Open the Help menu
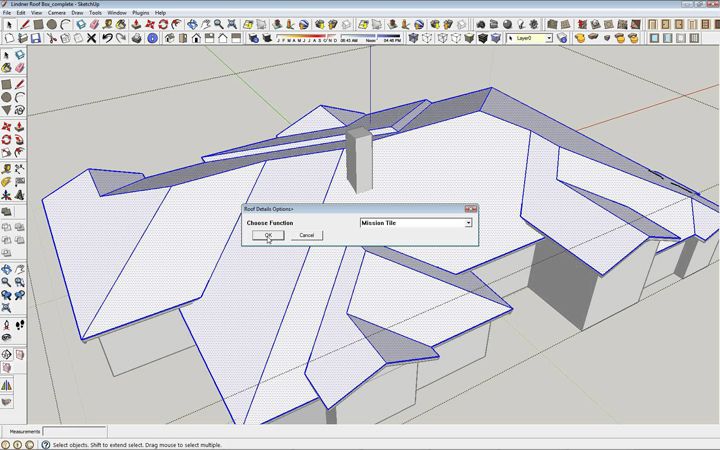This screenshot has width=720, height=450. [x=160, y=12]
